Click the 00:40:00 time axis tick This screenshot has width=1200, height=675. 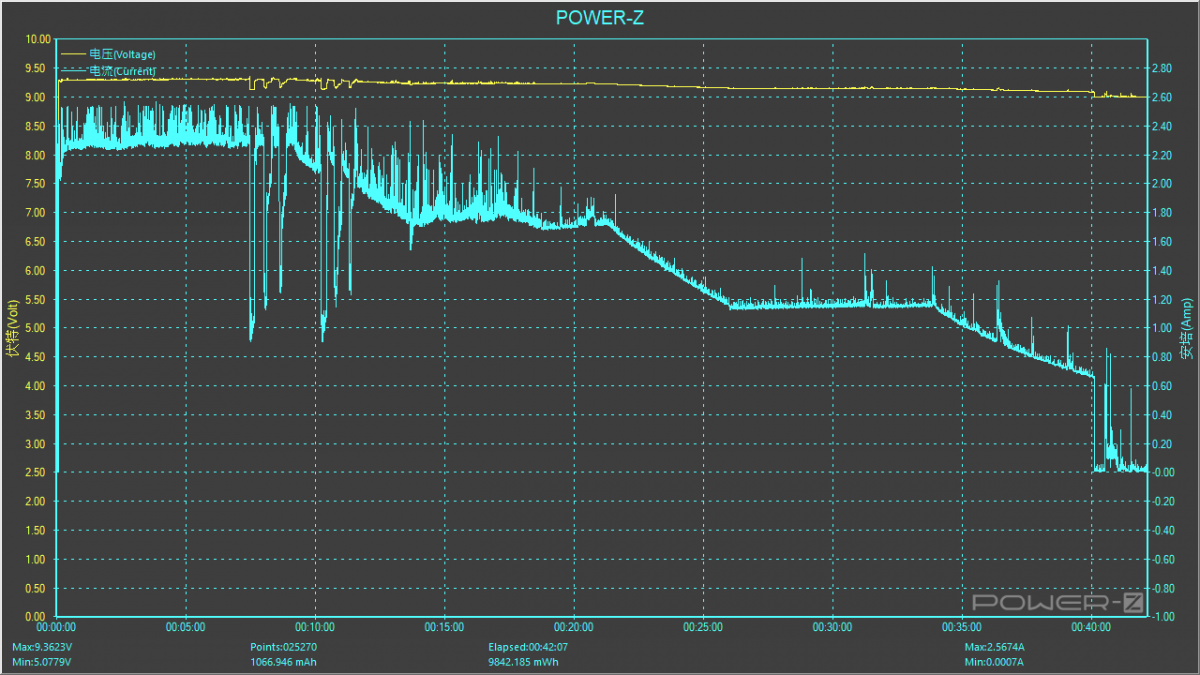click(1090, 628)
